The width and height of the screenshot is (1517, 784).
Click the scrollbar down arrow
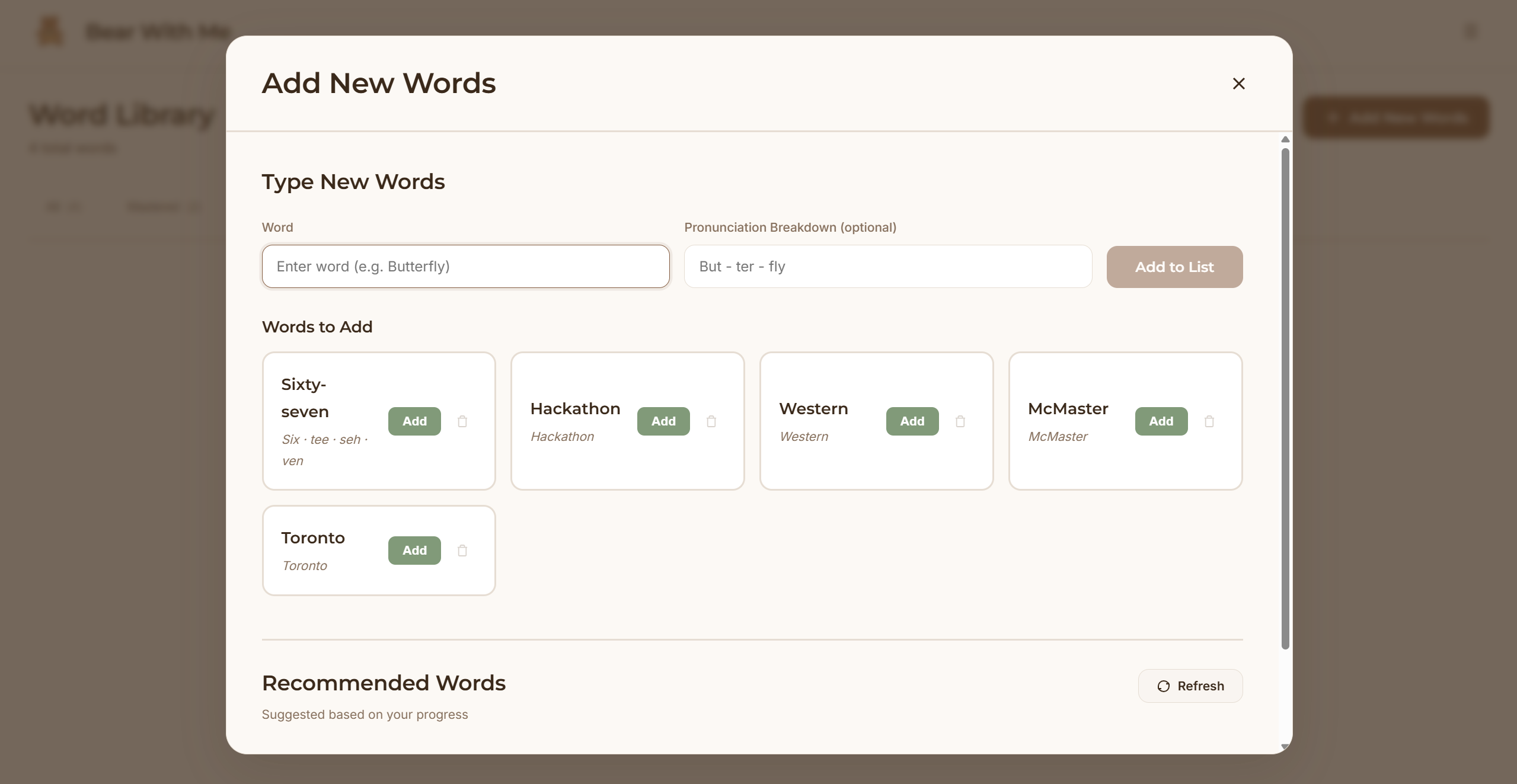click(1285, 746)
